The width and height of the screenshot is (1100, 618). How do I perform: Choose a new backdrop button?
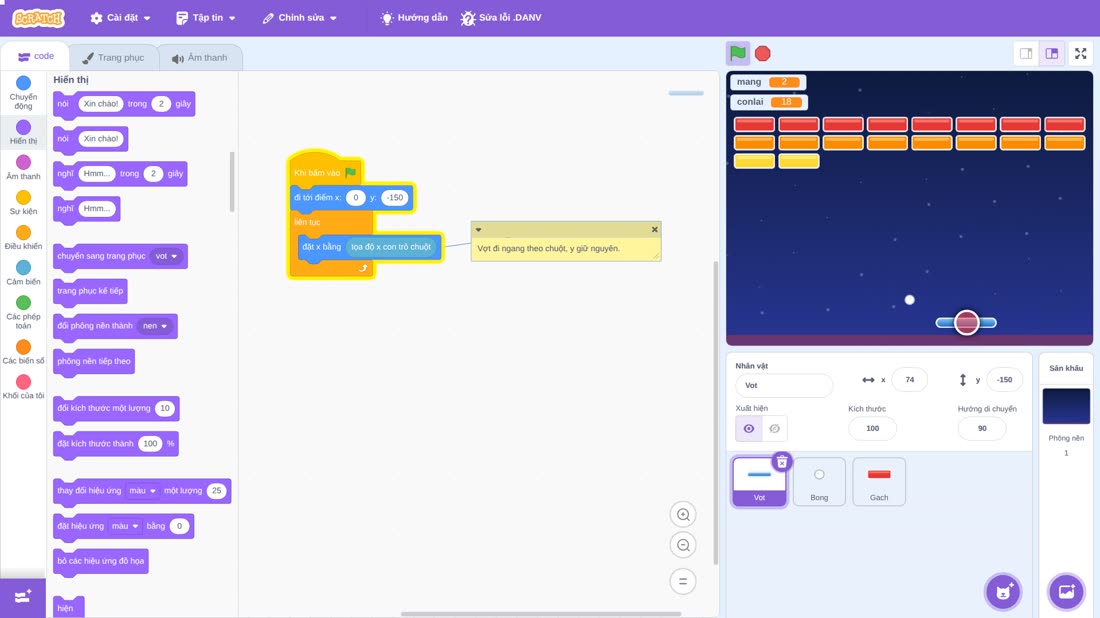[x=1066, y=591]
